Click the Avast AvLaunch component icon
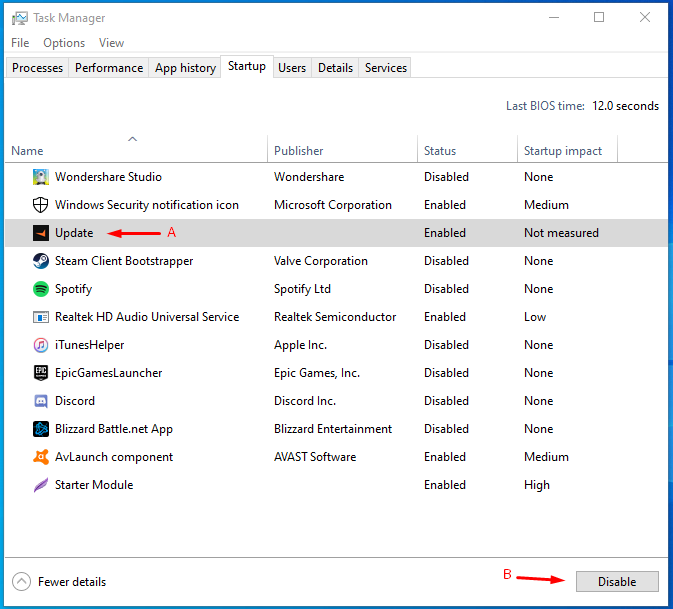 pos(40,457)
